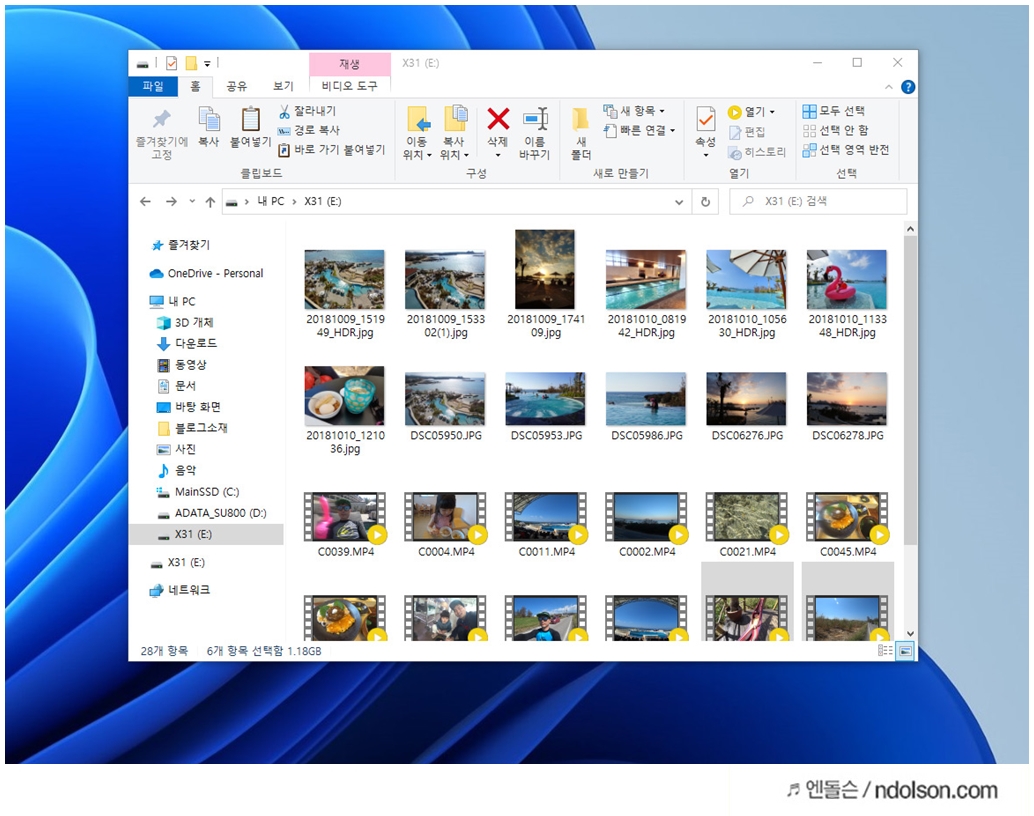
Task: Open the 비디오 도구 tab
Action: coord(350,86)
